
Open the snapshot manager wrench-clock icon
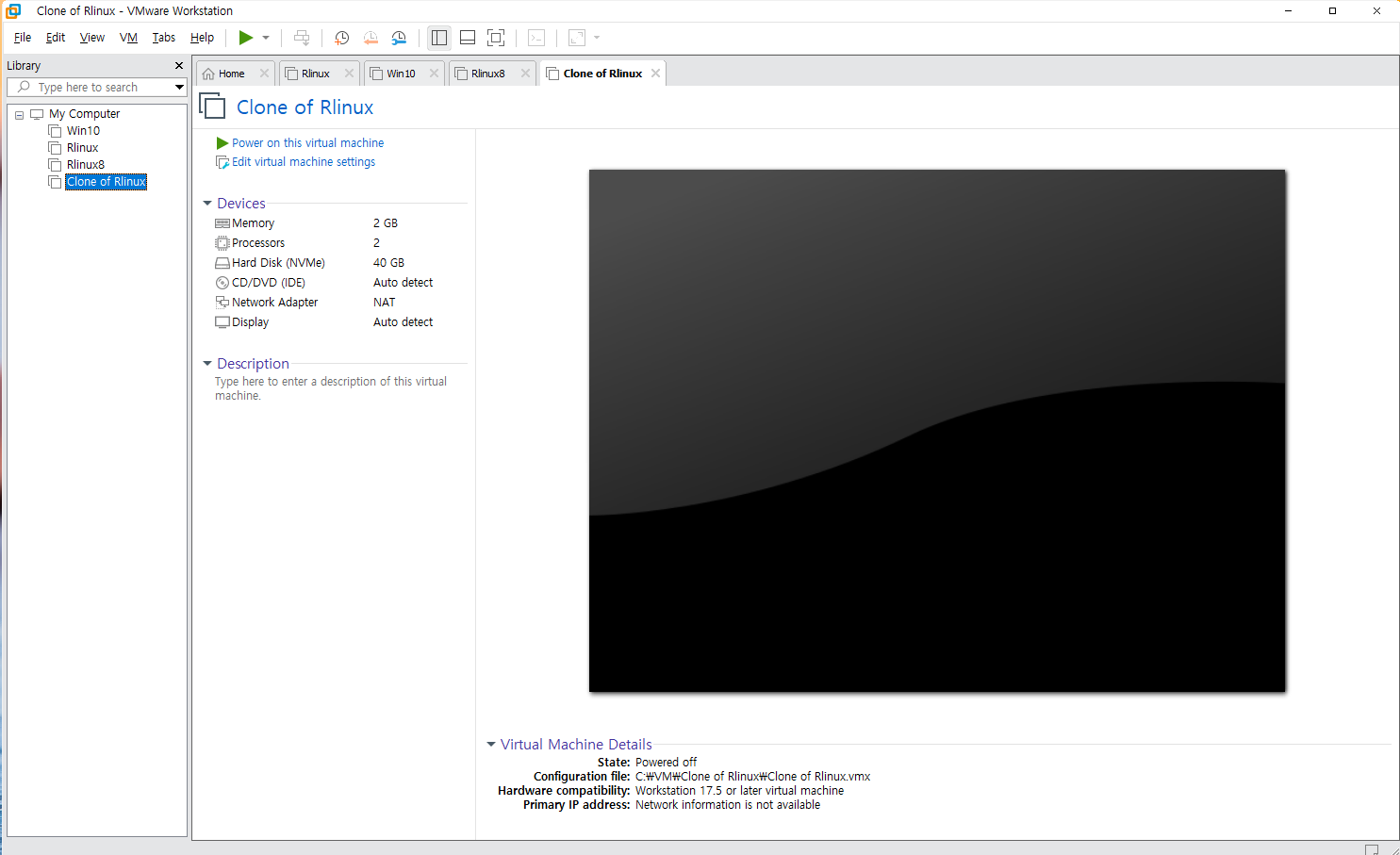399,38
